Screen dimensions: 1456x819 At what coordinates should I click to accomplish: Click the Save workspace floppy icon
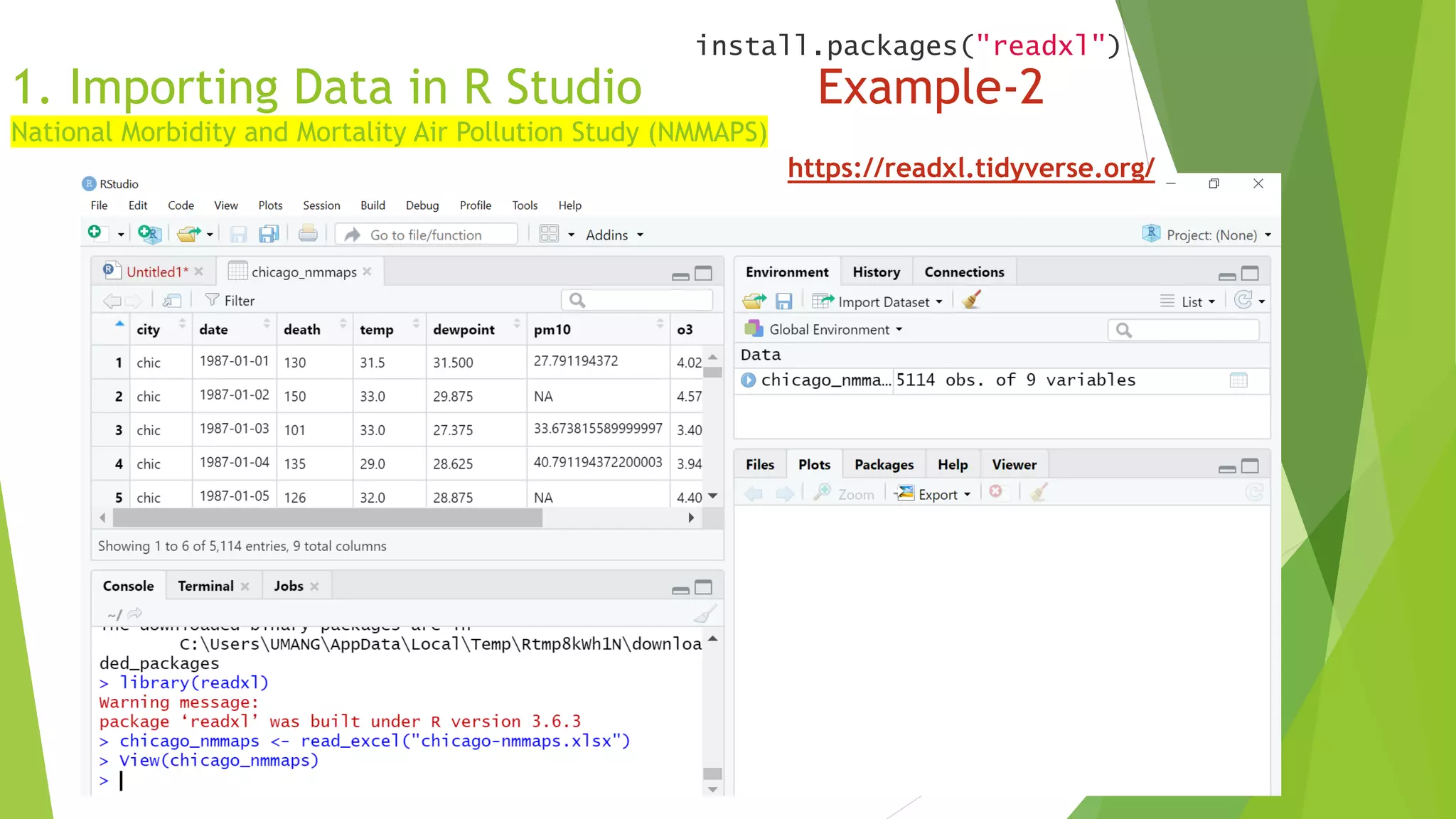tap(783, 301)
